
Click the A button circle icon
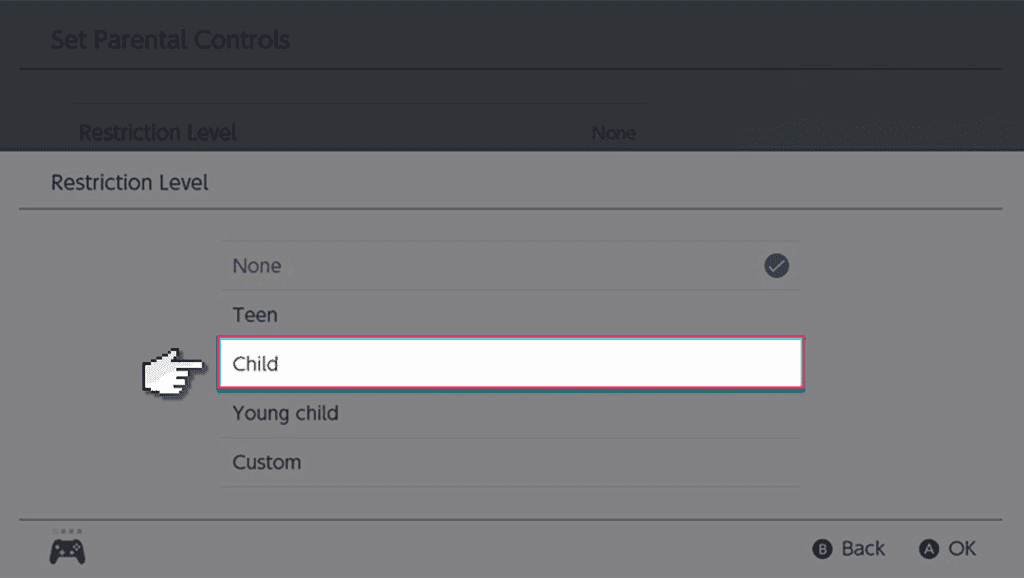coord(929,549)
